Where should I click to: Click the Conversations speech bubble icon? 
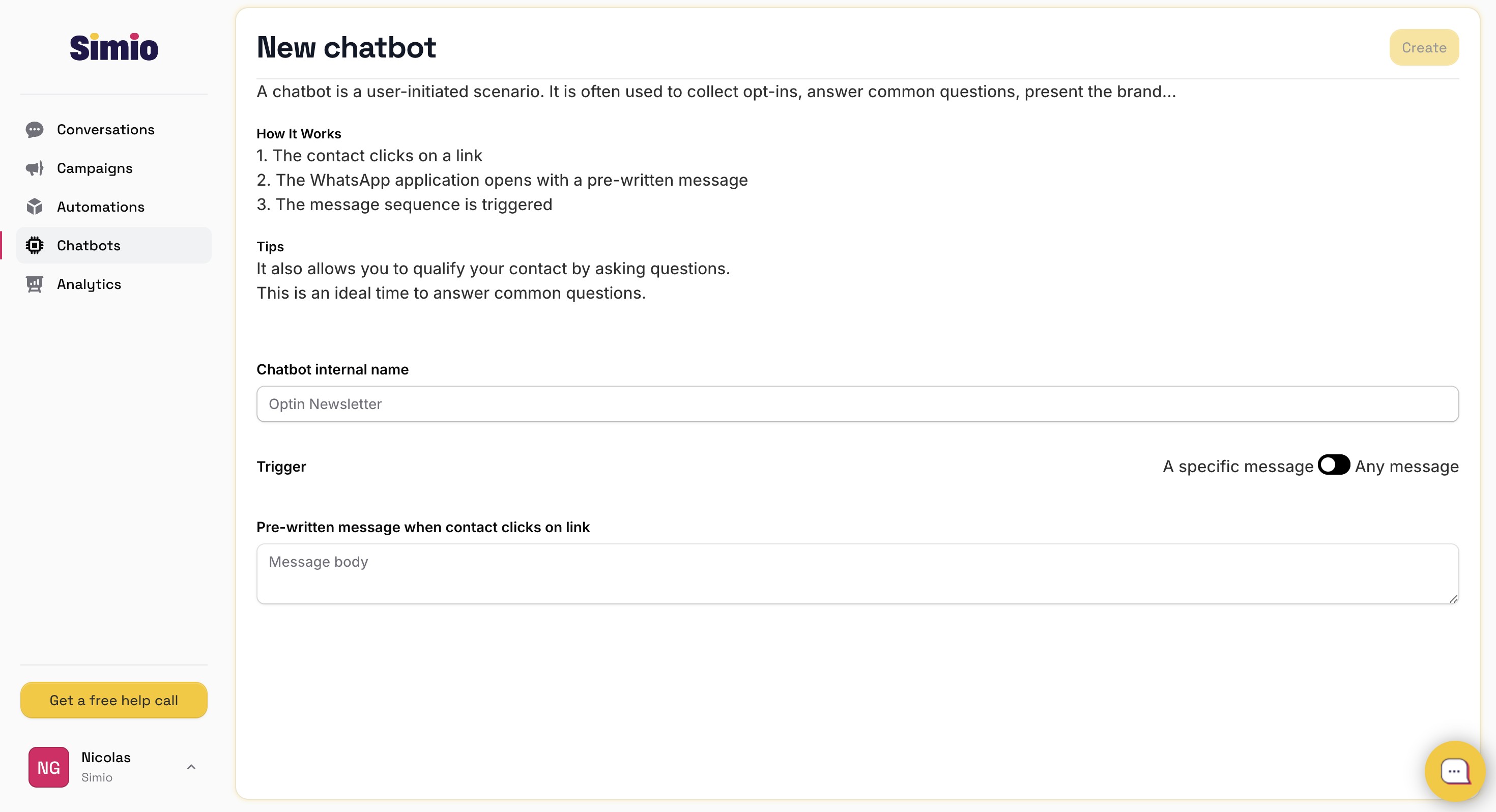35,130
